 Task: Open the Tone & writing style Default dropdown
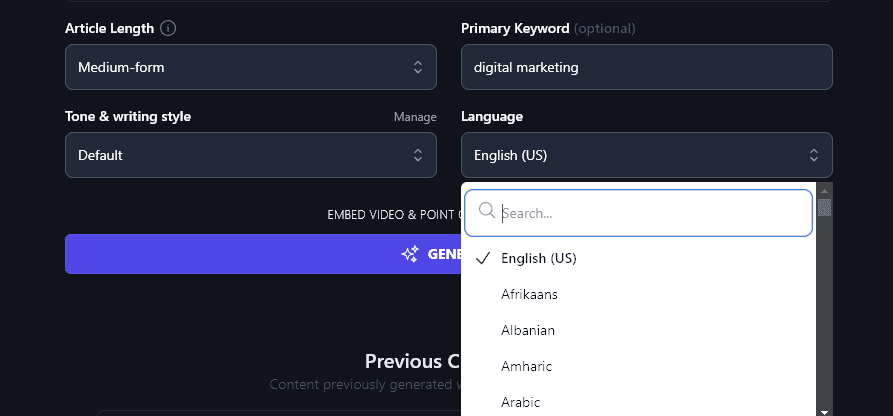[250, 155]
